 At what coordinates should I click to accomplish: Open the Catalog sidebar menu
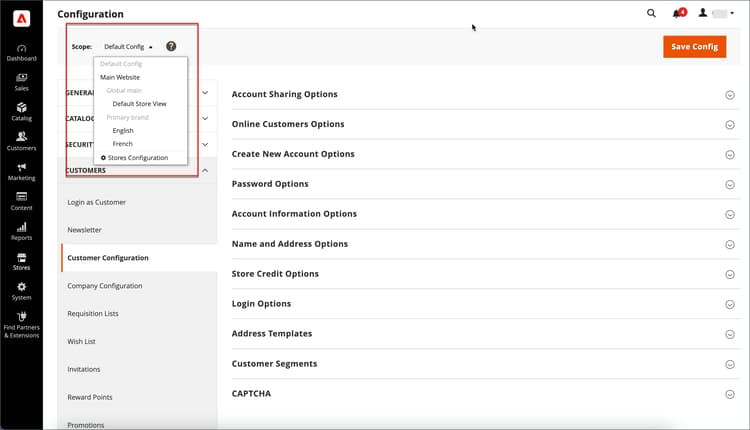tap(22, 112)
